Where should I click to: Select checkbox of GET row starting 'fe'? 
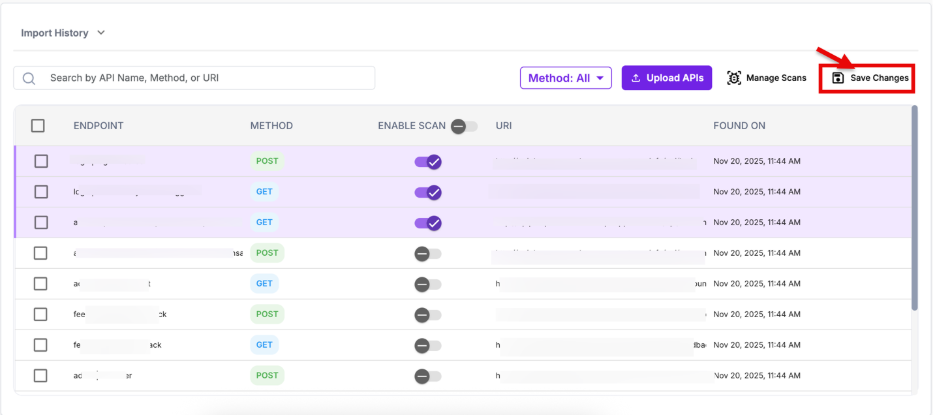(41, 345)
